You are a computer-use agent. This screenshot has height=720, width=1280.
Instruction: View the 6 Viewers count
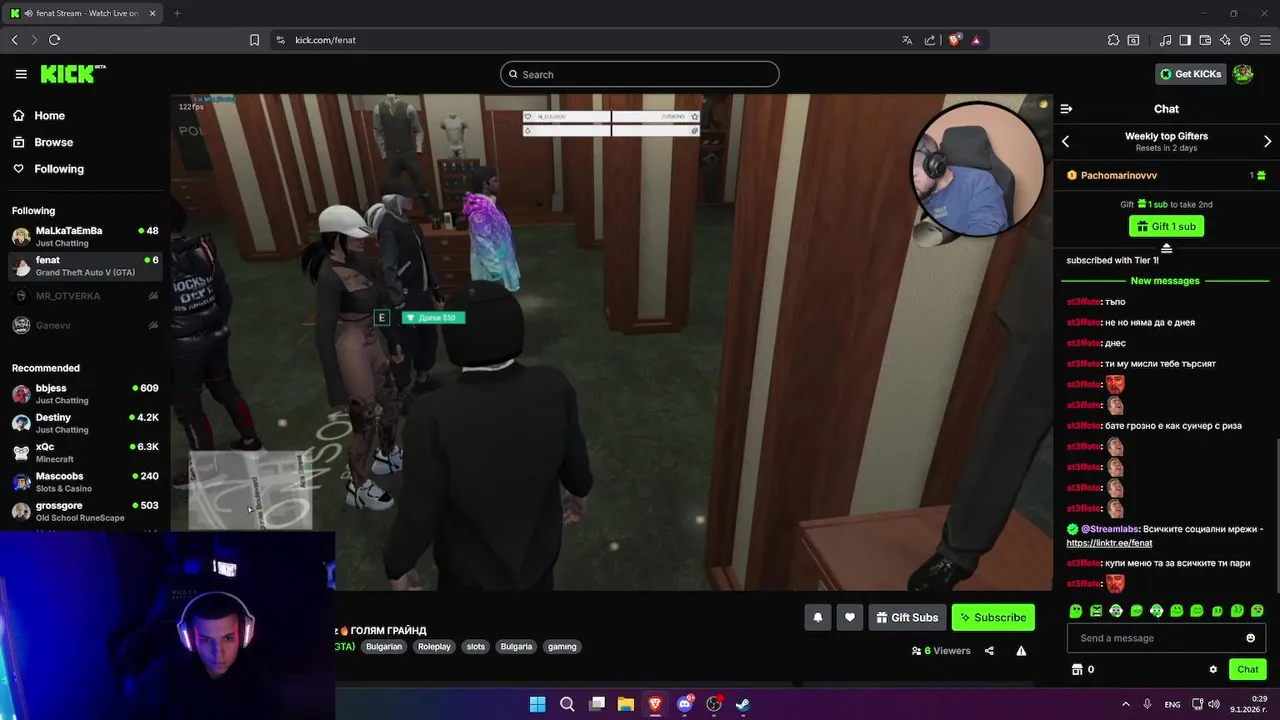[941, 651]
